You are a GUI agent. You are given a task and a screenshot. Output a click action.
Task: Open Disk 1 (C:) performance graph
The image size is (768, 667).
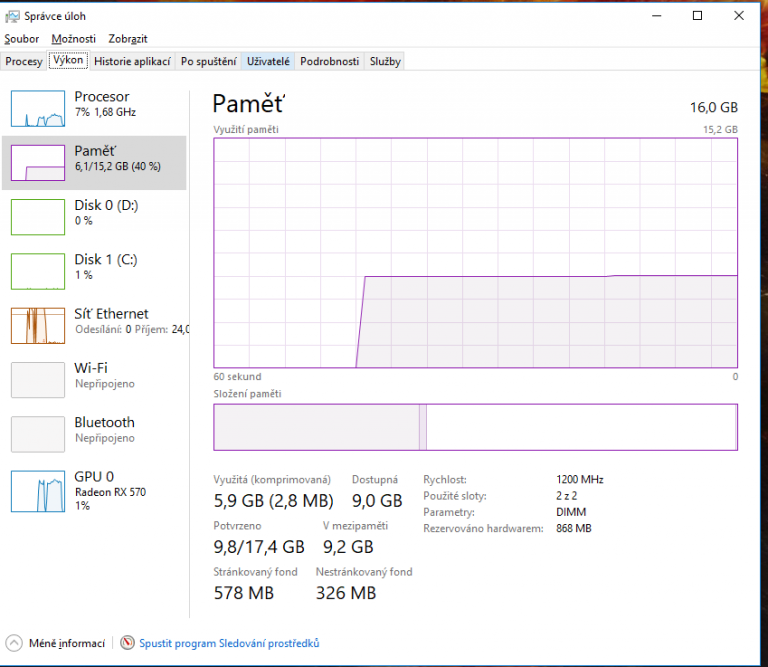[37, 270]
